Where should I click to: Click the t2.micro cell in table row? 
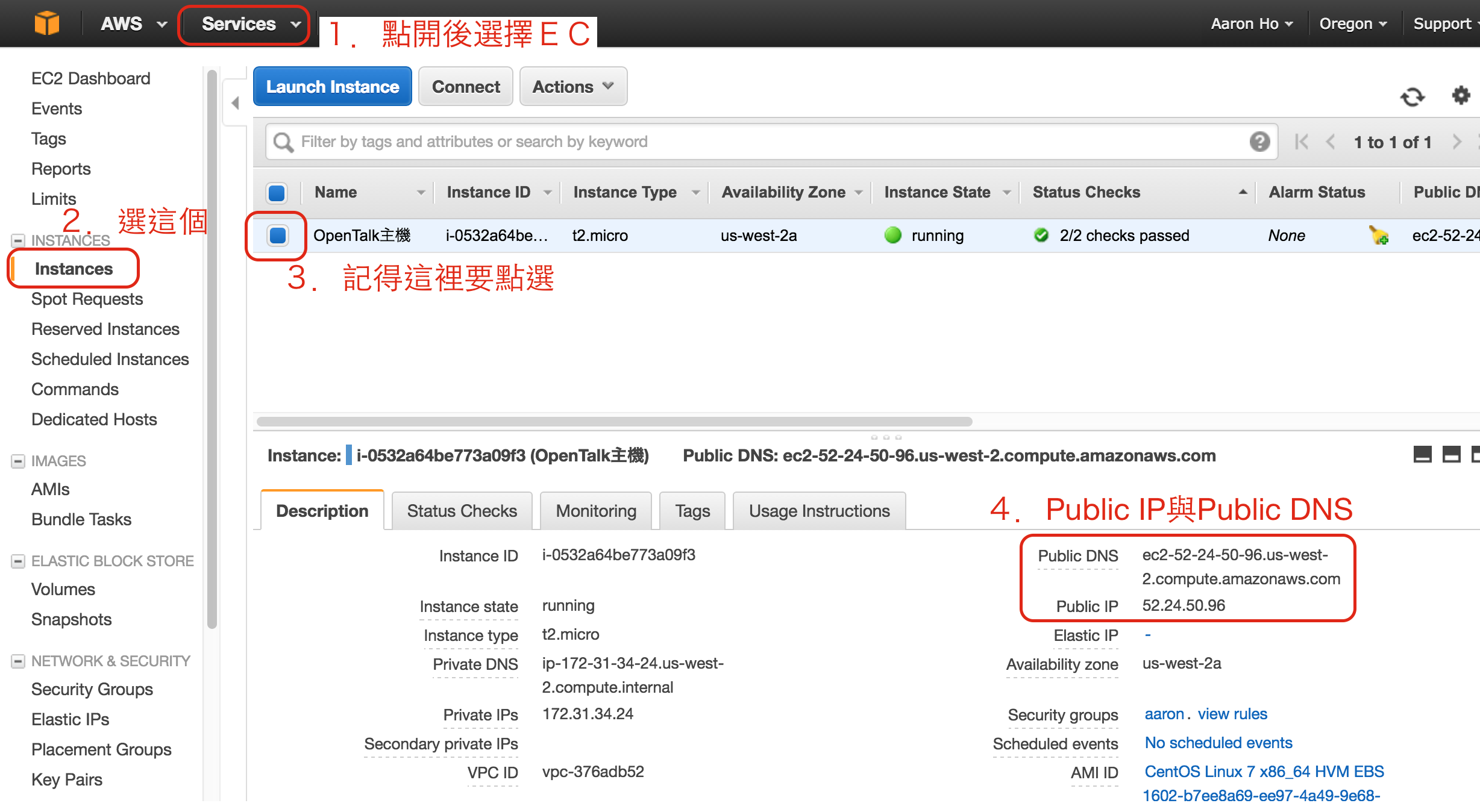pyautogui.click(x=600, y=236)
